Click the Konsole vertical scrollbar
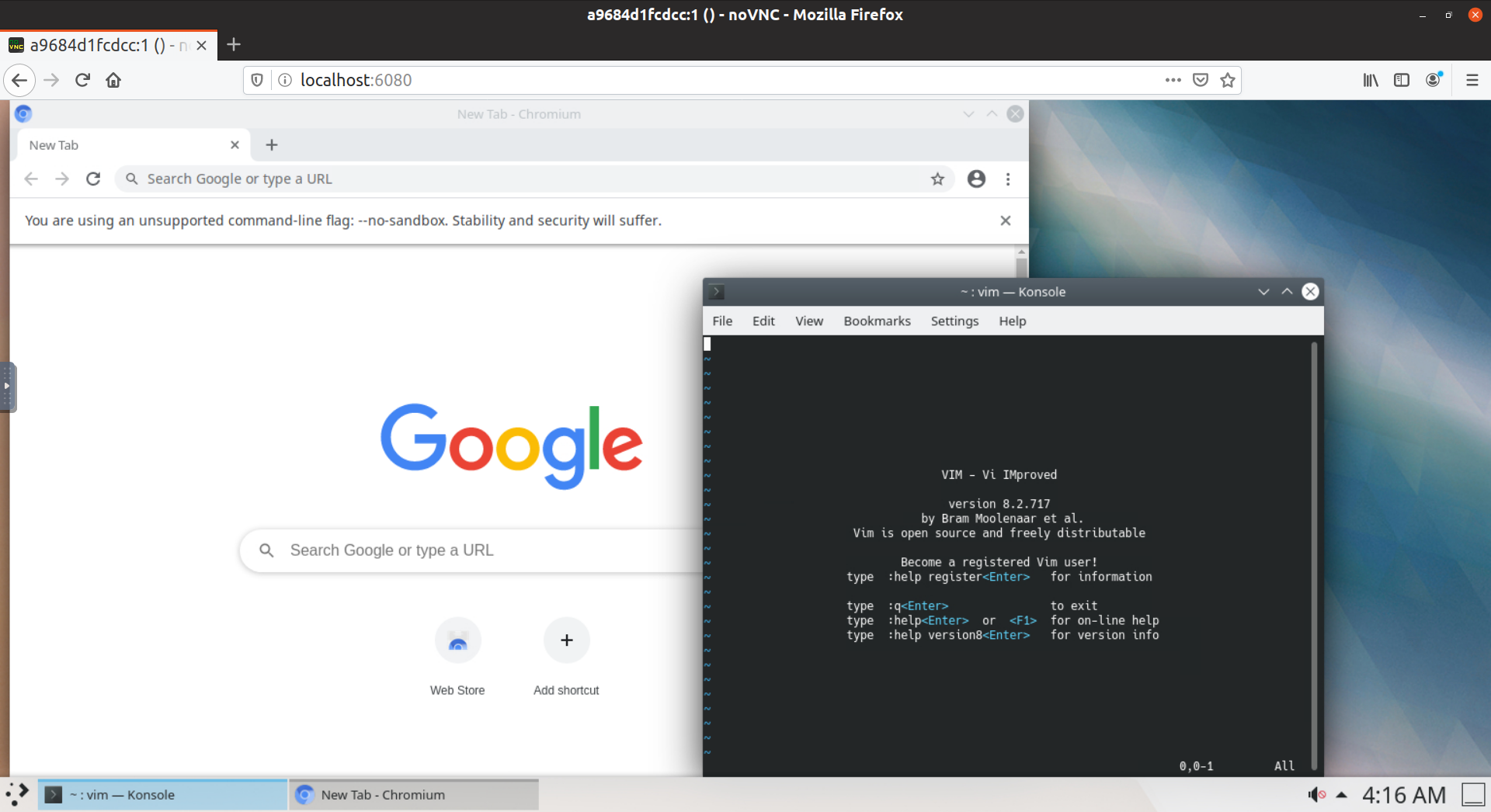 click(1314, 543)
